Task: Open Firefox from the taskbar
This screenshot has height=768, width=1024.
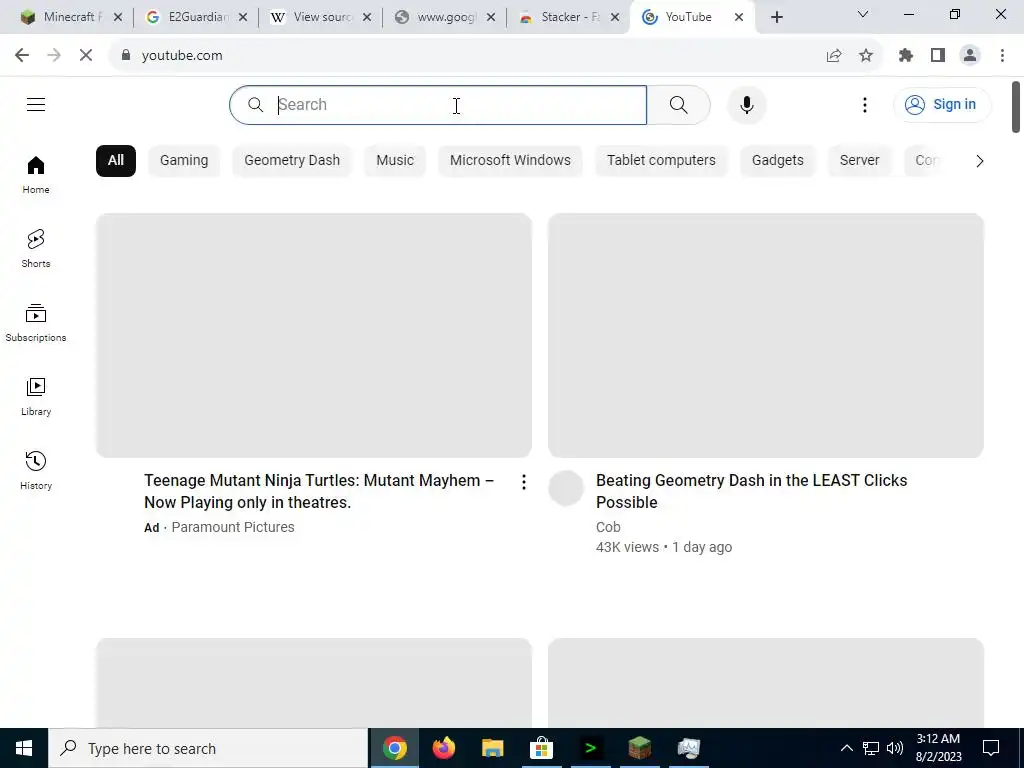Action: coord(443,748)
